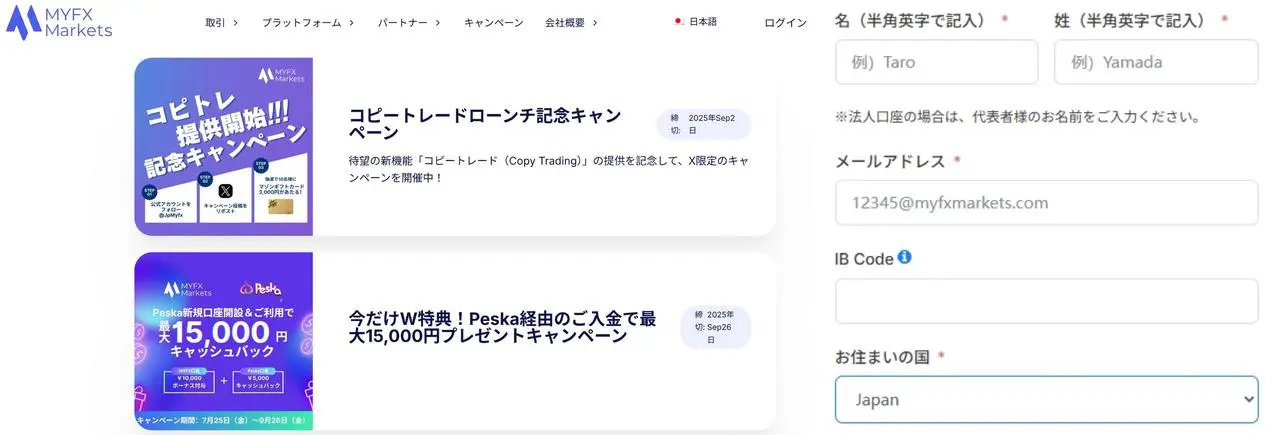Click the 法人口座の場合 note text
The image size is (1280, 435).
click(1018, 117)
